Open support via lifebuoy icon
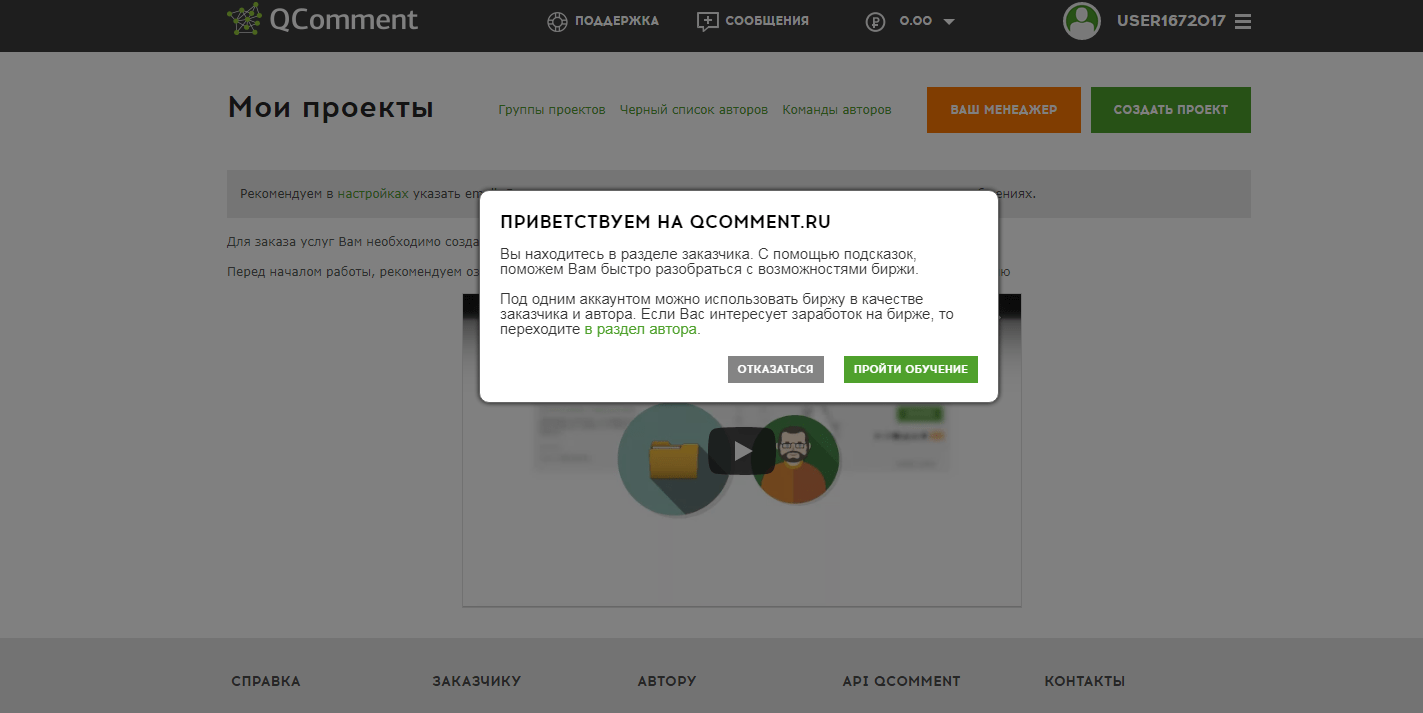This screenshot has height=713, width=1423. pyautogui.click(x=557, y=21)
